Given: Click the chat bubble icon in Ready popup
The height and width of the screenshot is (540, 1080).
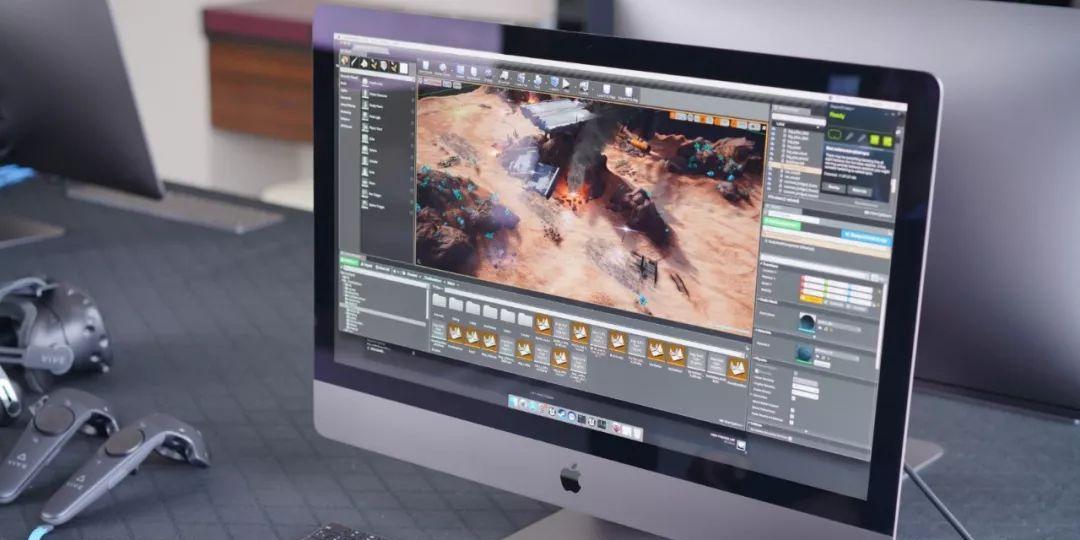Looking at the screenshot, I should click(835, 133).
